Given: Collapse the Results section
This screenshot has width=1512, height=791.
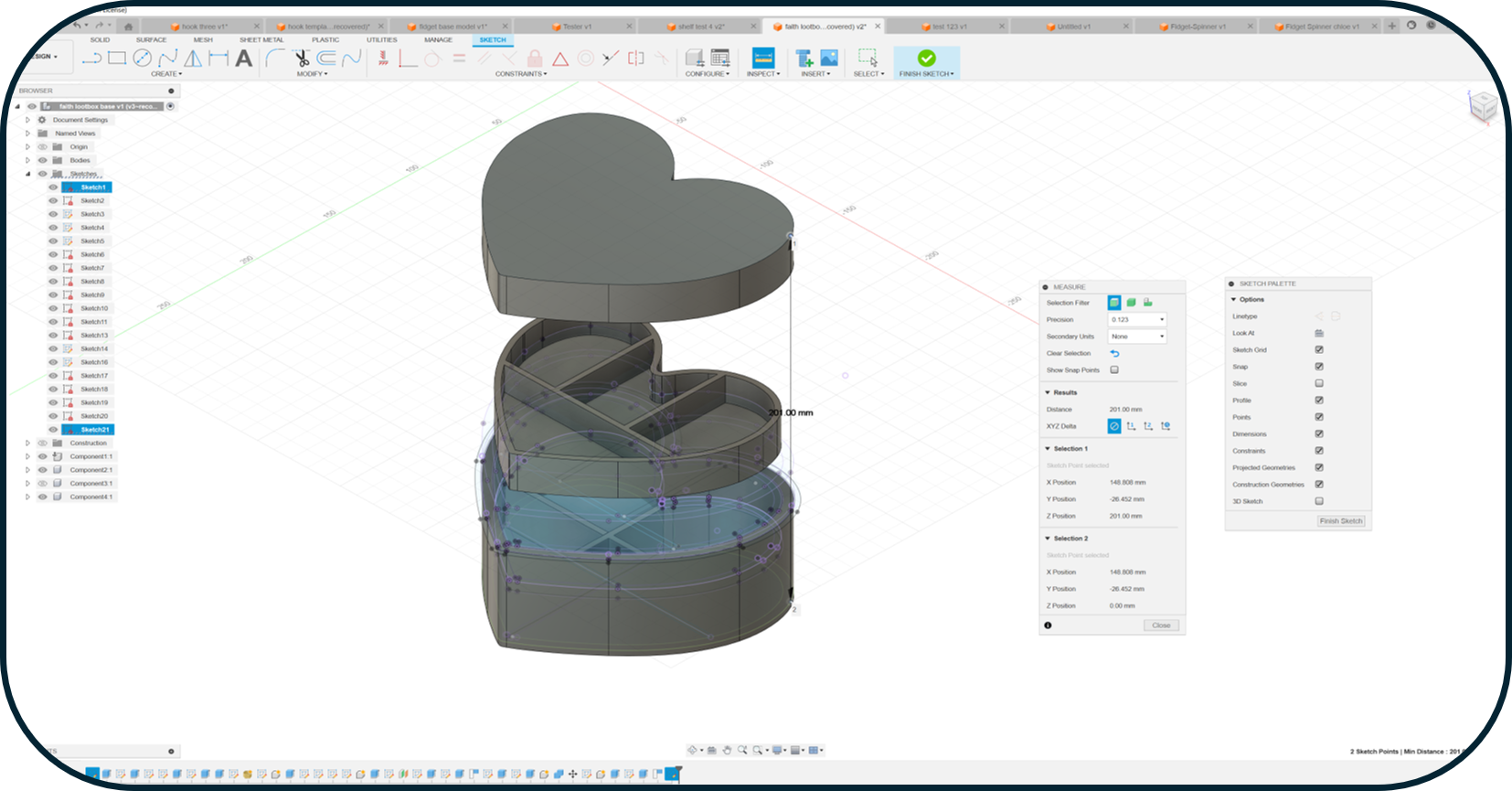Looking at the screenshot, I should click(x=1048, y=392).
